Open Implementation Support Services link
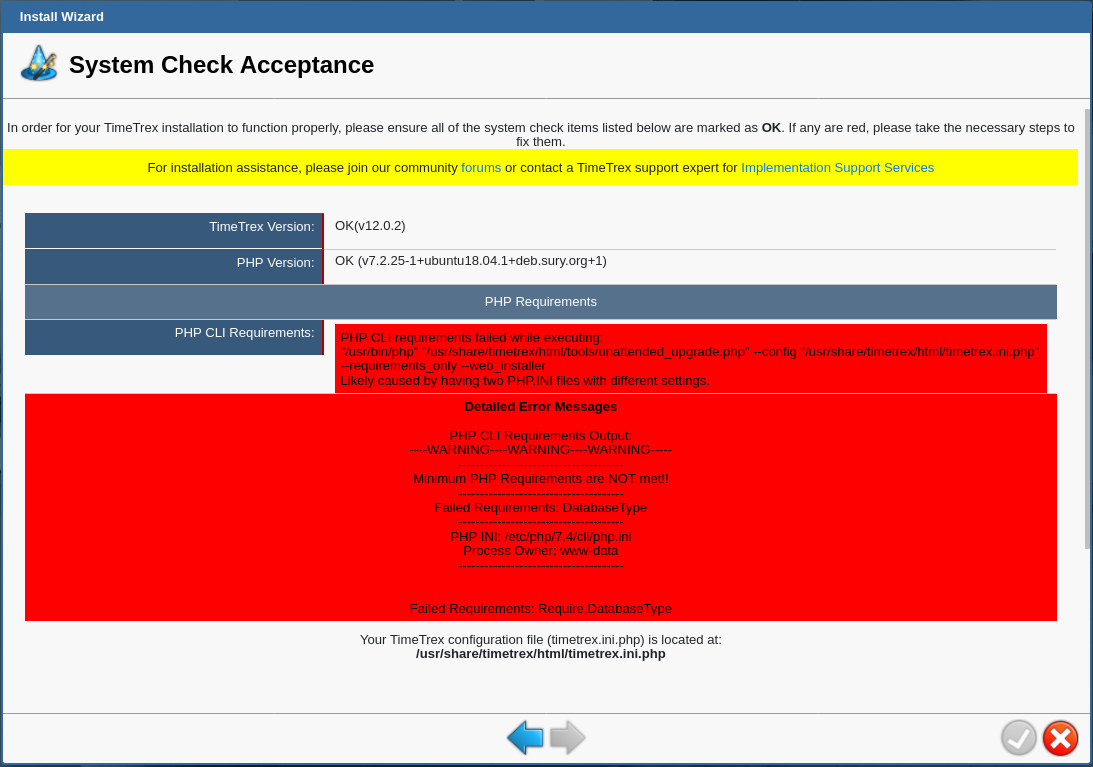 (x=837, y=168)
